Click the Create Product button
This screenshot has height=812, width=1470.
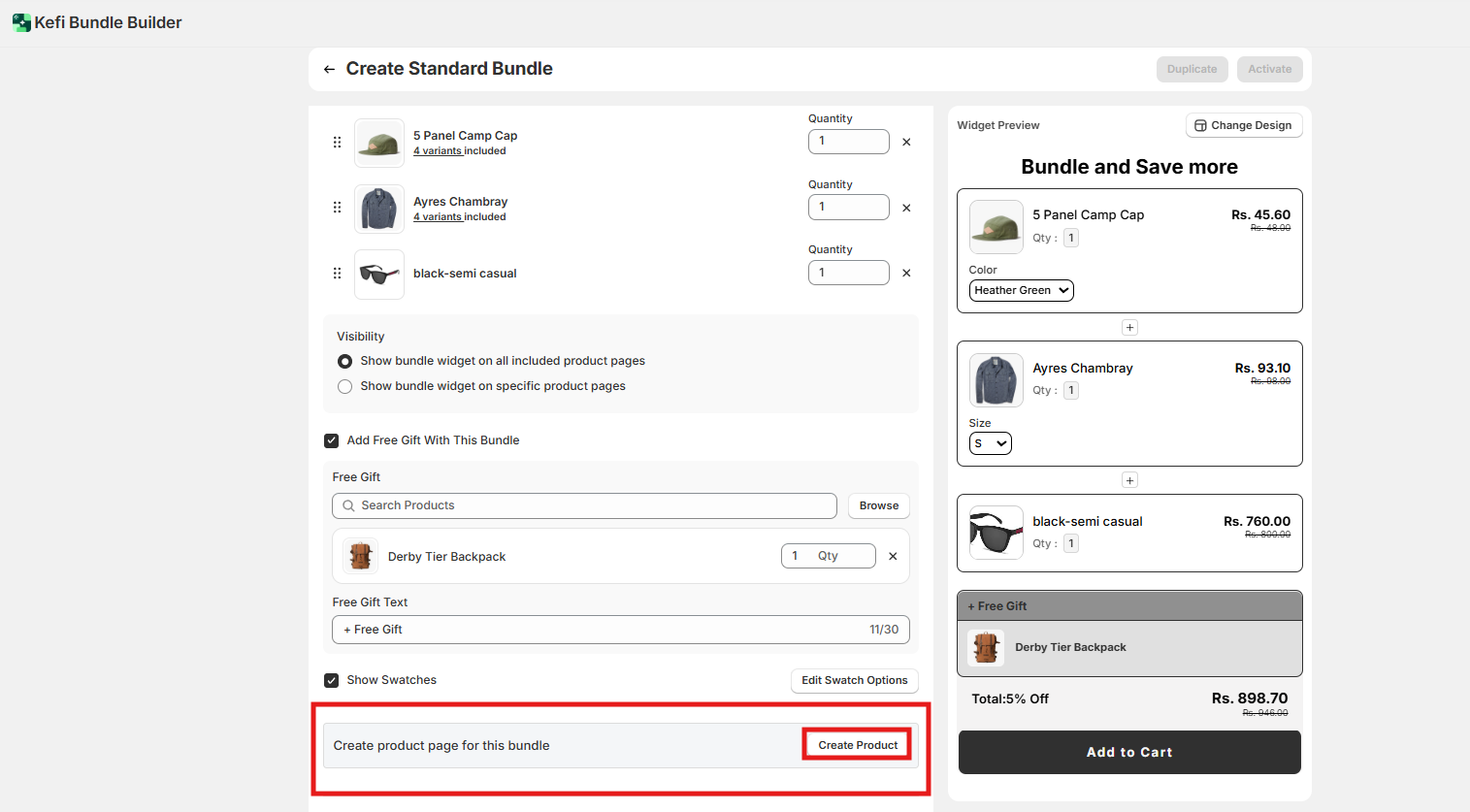tap(858, 745)
